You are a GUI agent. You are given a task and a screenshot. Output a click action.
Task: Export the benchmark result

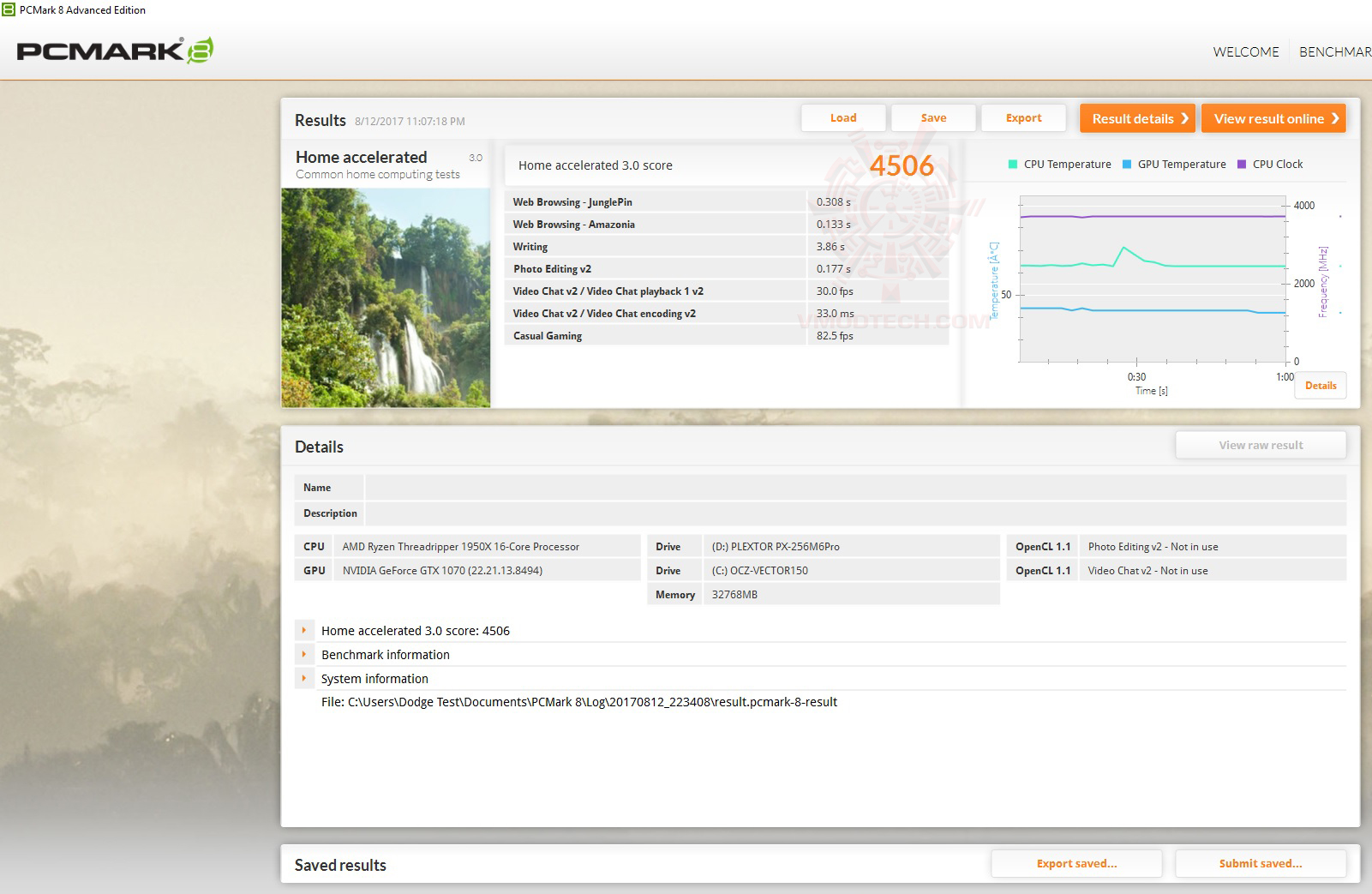pyautogui.click(x=1023, y=118)
